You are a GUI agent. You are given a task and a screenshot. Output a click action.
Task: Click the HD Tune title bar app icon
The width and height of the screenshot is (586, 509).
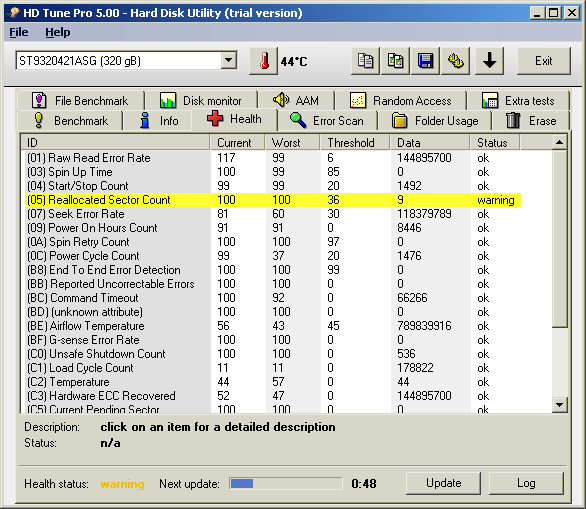[14, 13]
